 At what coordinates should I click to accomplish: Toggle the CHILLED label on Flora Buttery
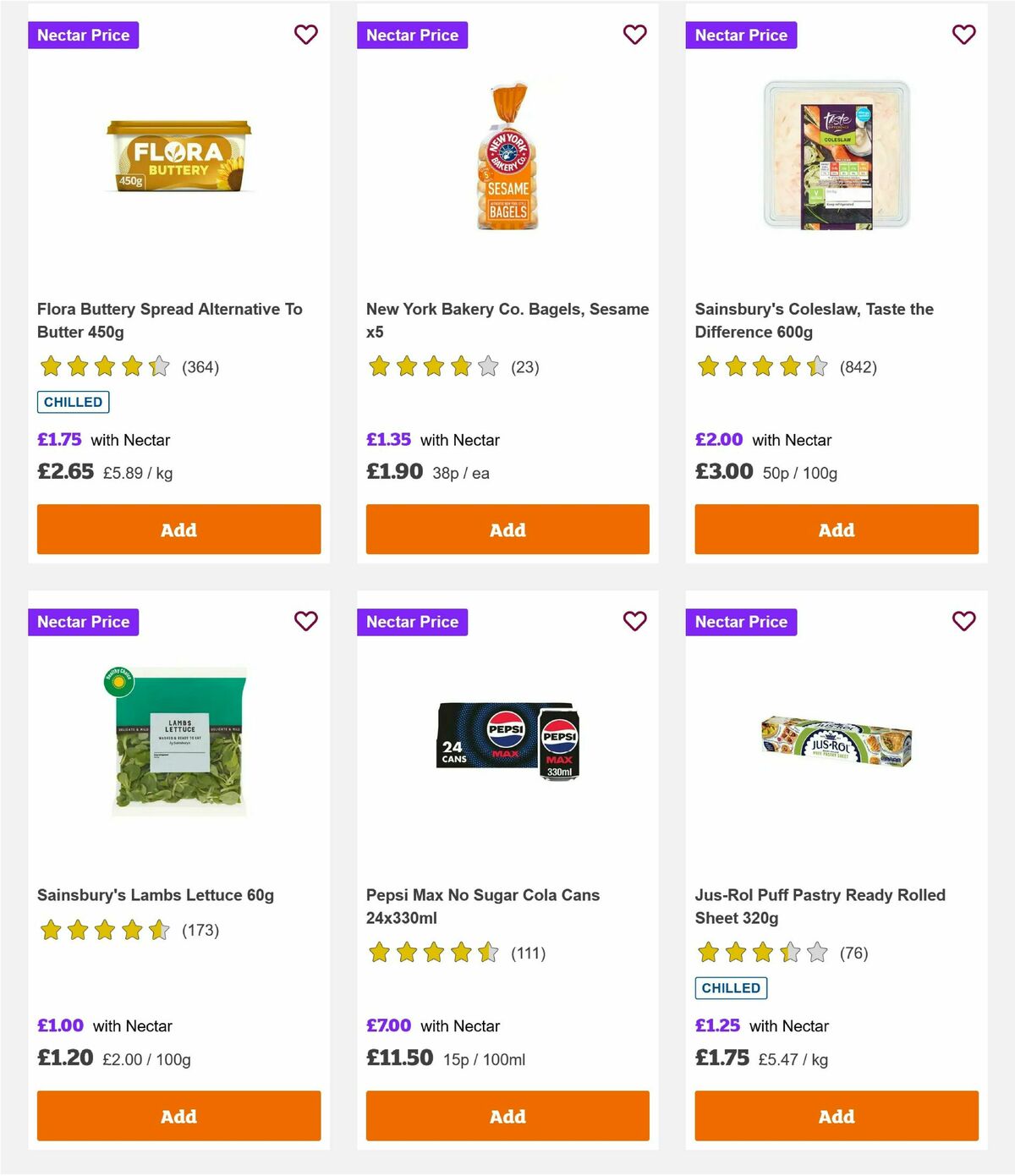73,402
